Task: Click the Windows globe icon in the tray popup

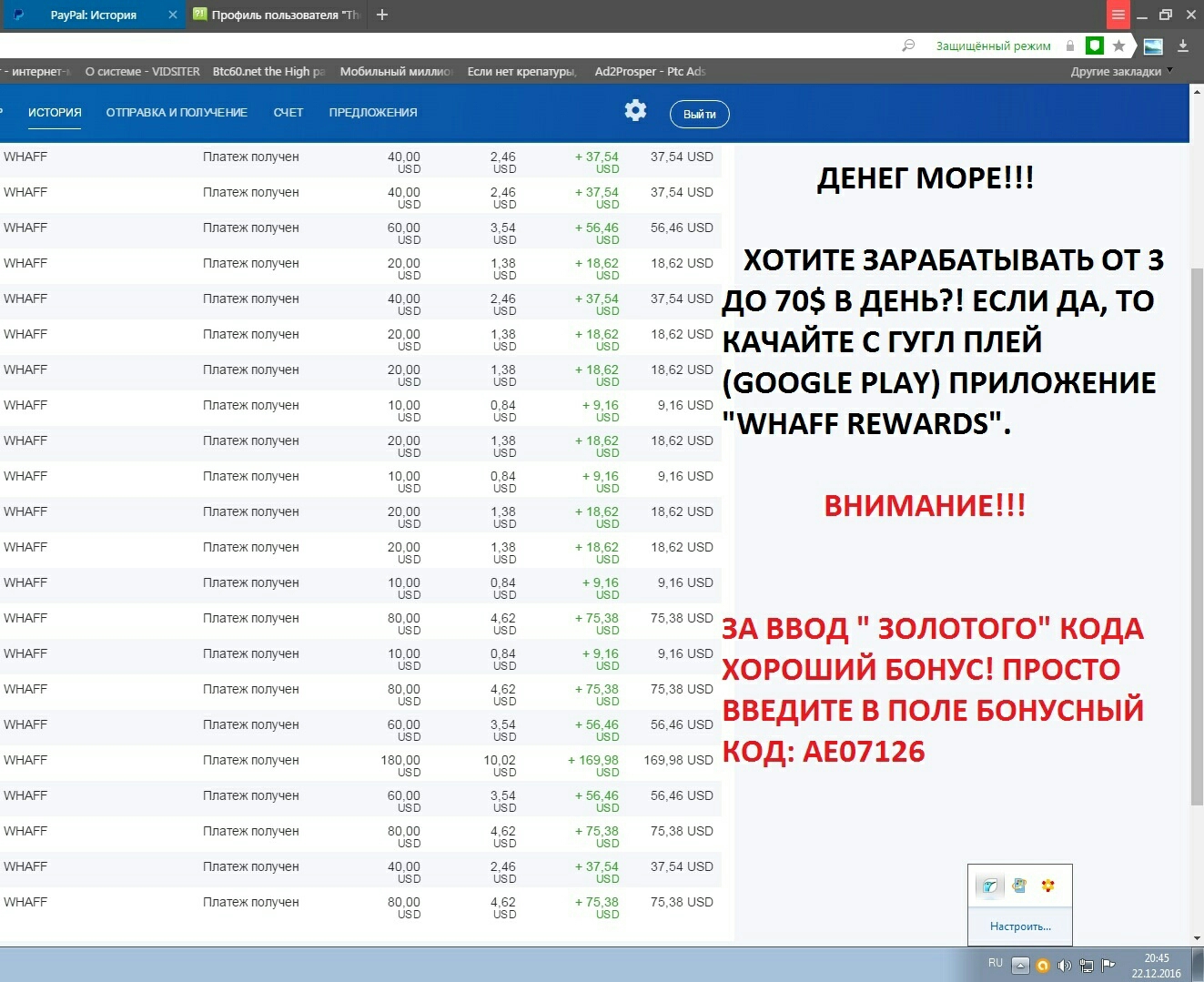Action: (x=1019, y=886)
